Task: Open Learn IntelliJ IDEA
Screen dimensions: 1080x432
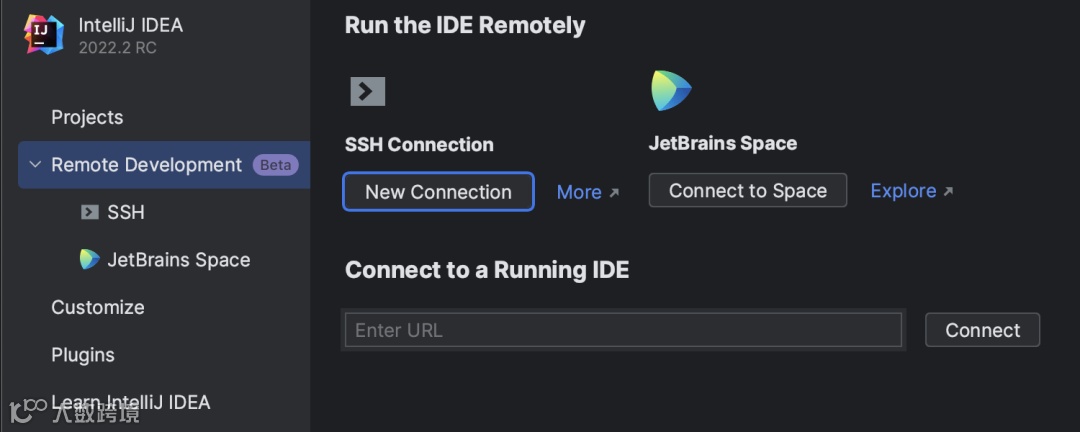Action: point(131,402)
